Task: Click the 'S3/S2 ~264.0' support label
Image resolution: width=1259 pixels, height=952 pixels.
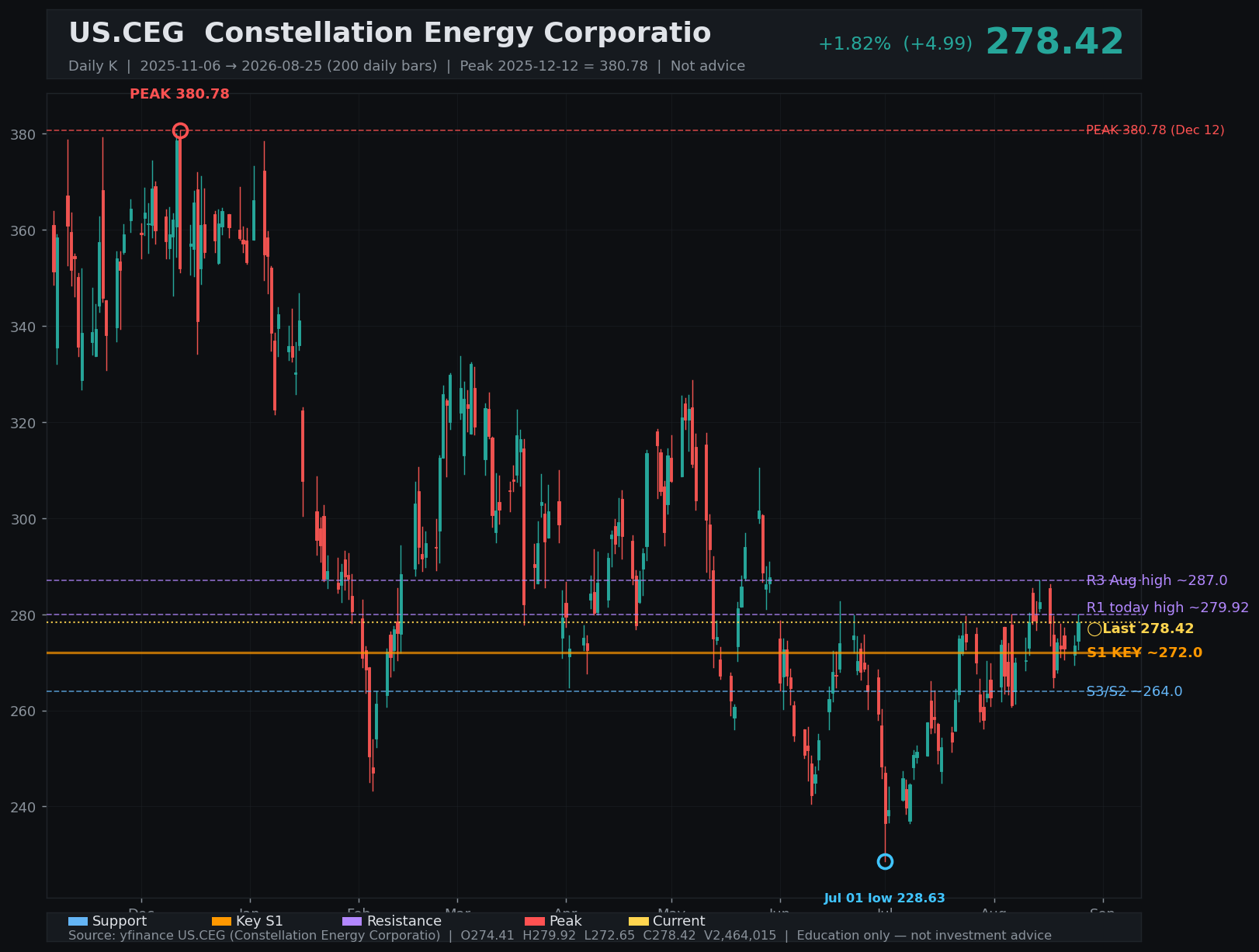Action: pyautogui.click(x=1134, y=691)
